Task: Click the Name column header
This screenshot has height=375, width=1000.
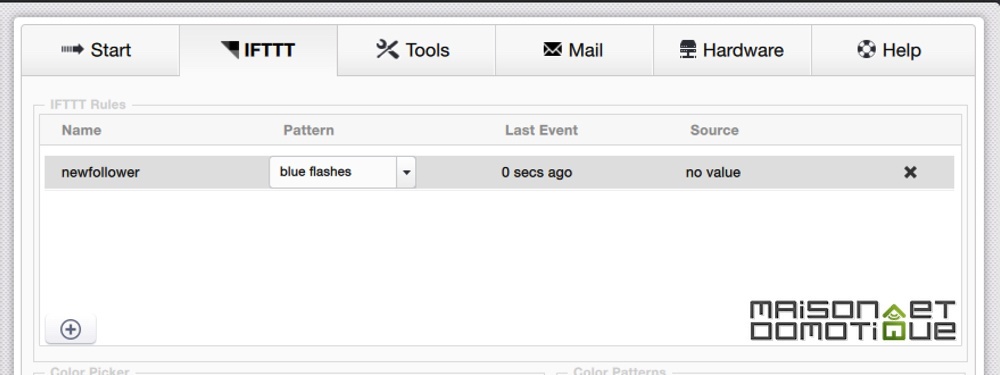Action: click(82, 130)
